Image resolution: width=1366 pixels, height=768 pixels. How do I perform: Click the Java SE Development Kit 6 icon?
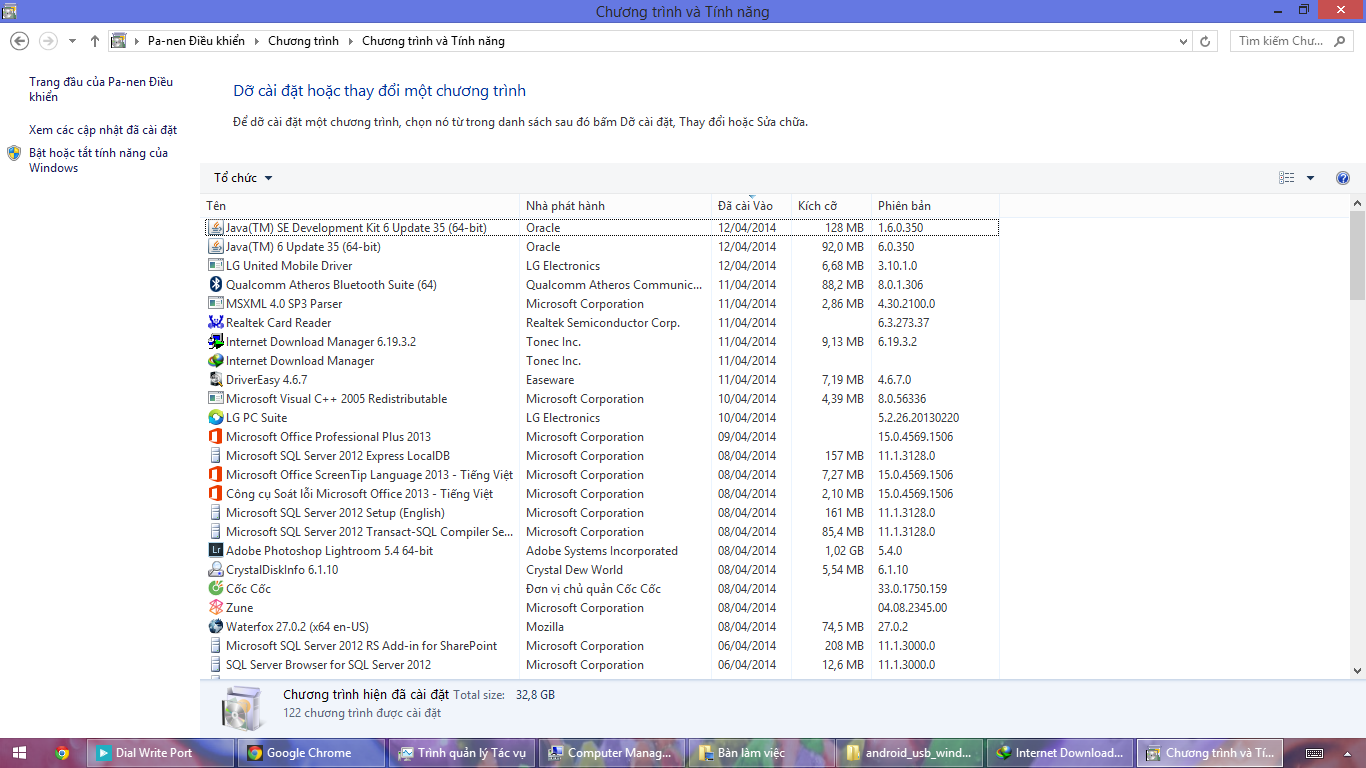[x=215, y=228]
